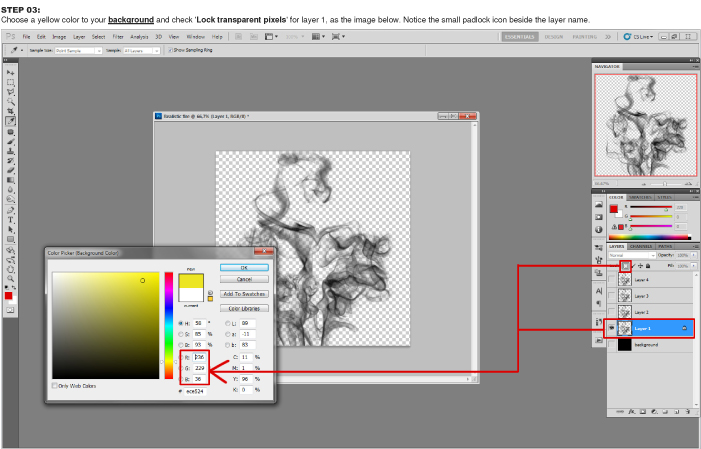Viewport: 701px width, 449px height.
Task: Open the Layer menu
Action: 79,37
